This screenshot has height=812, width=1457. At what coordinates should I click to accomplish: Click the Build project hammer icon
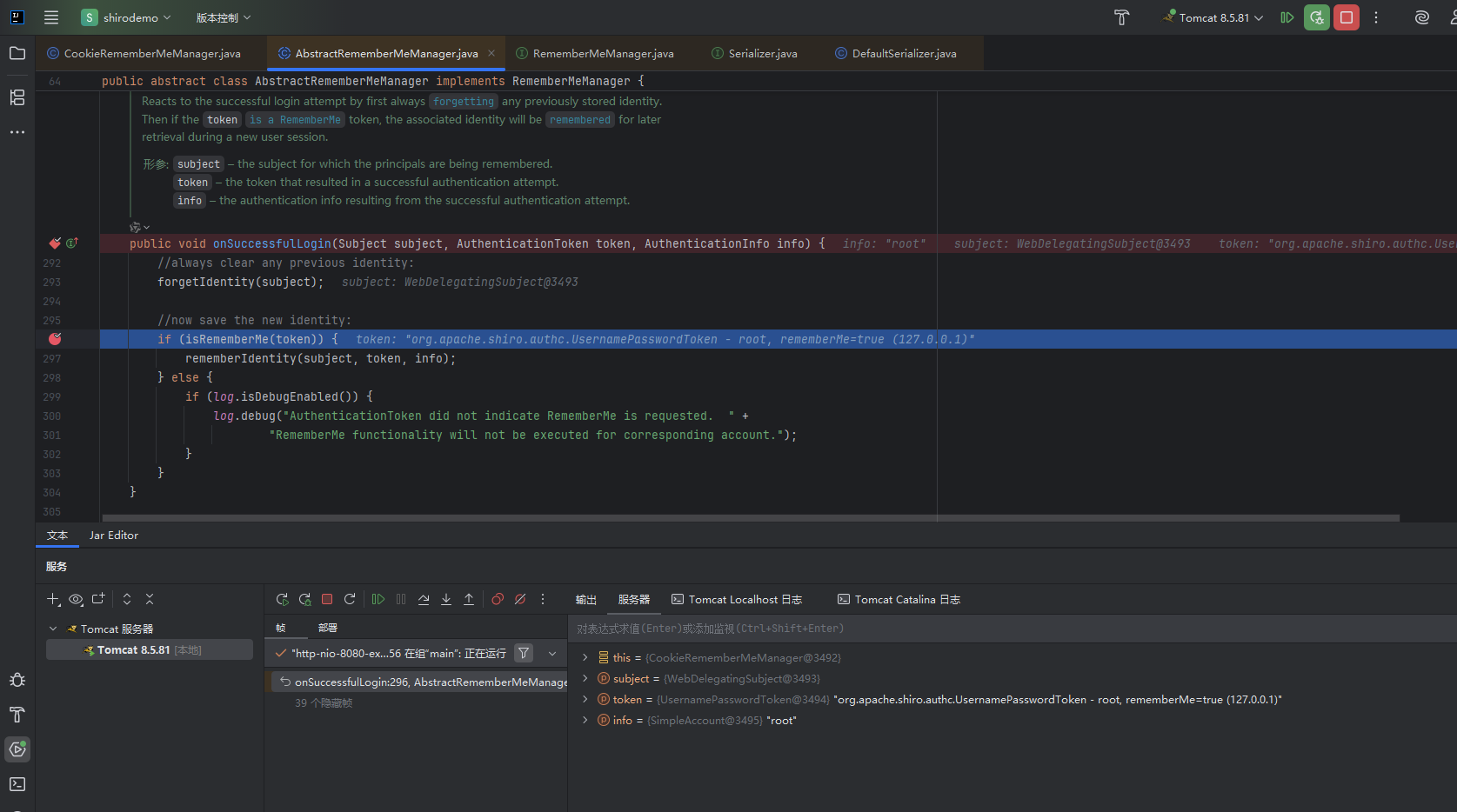(1121, 17)
